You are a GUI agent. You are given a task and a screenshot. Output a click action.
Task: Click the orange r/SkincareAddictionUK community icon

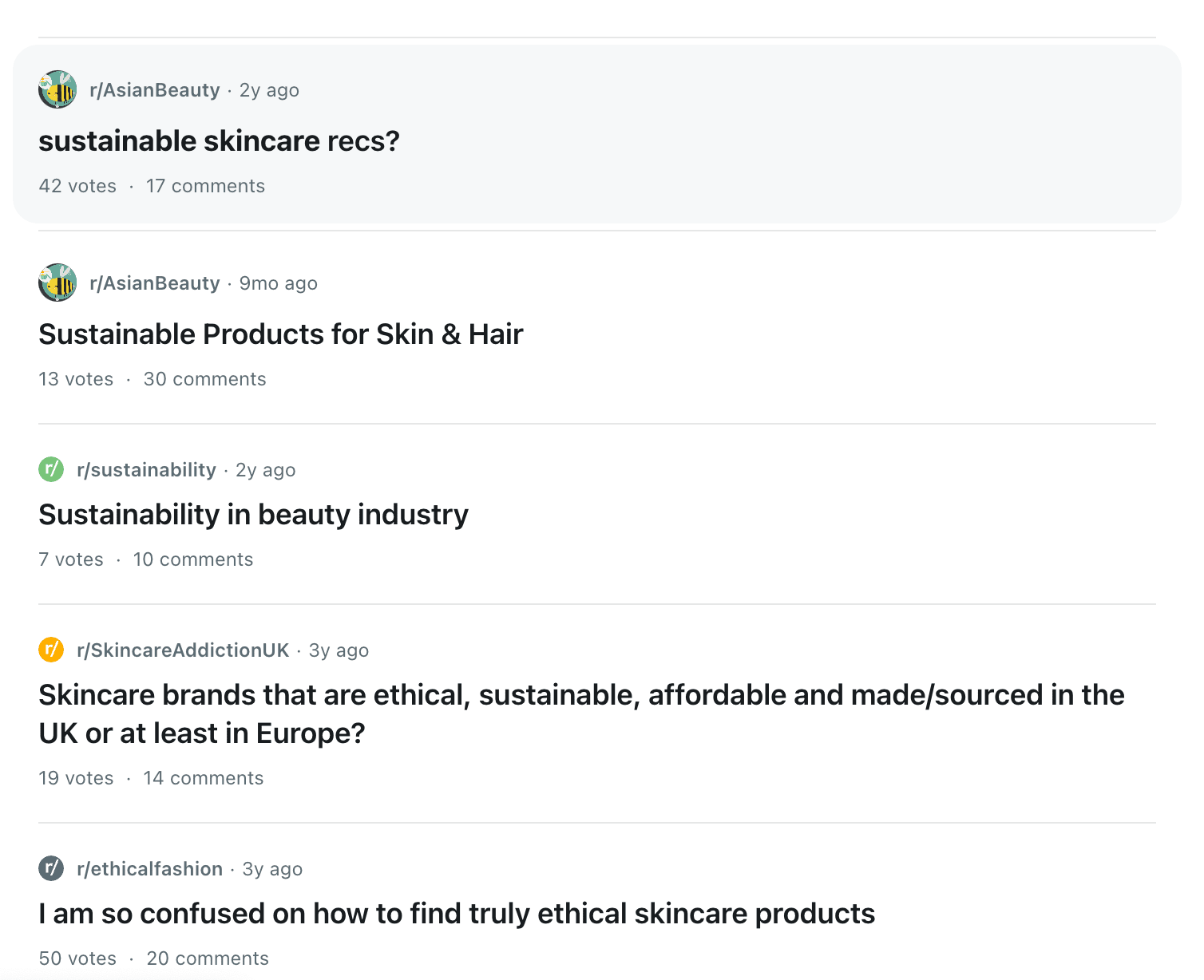click(51, 650)
